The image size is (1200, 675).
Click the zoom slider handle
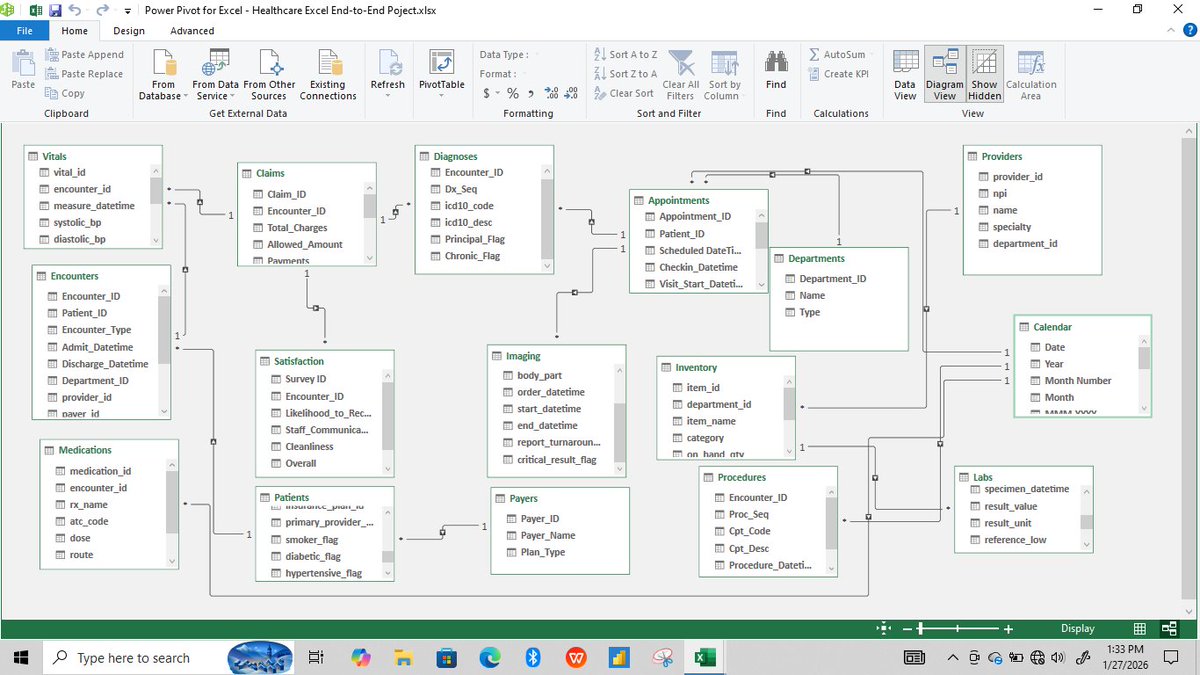click(x=921, y=629)
